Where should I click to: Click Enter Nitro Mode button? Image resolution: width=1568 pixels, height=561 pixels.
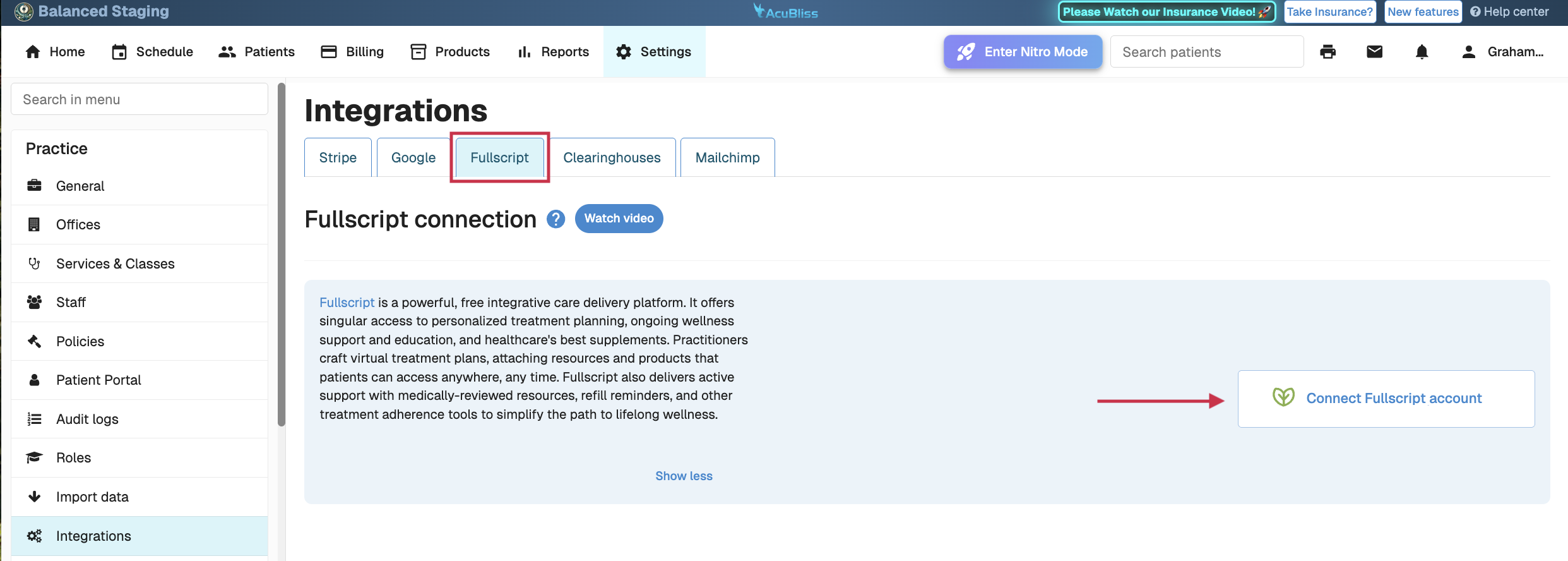tap(1023, 52)
